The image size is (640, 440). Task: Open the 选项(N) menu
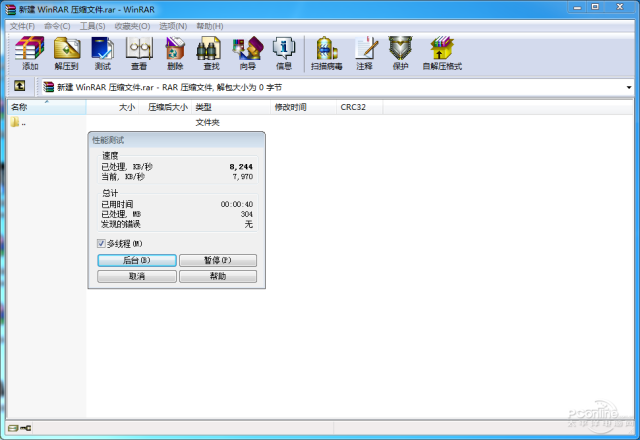click(x=173, y=25)
